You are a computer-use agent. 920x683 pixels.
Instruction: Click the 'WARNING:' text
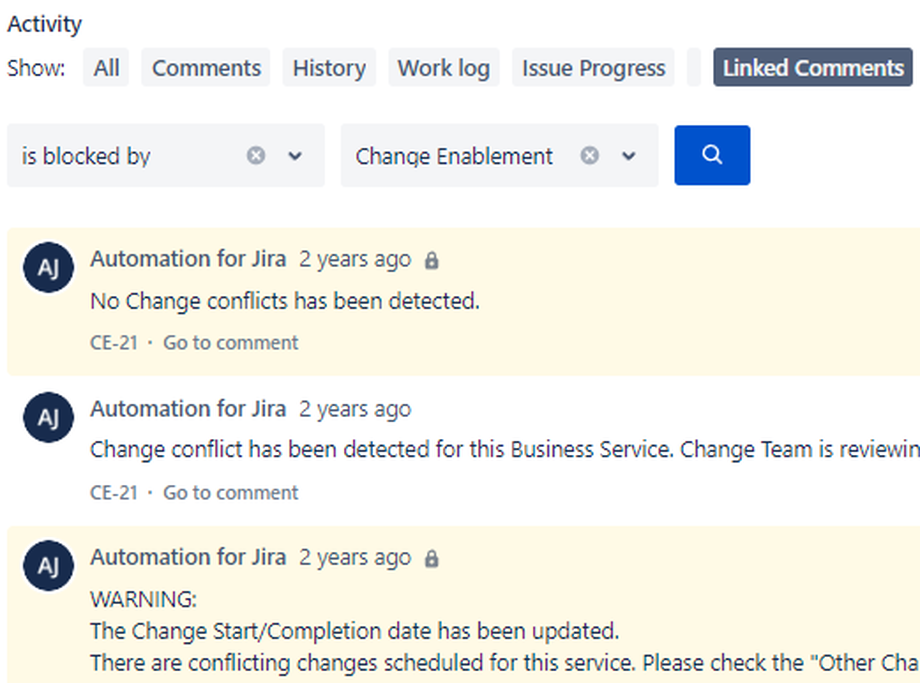coord(143,600)
